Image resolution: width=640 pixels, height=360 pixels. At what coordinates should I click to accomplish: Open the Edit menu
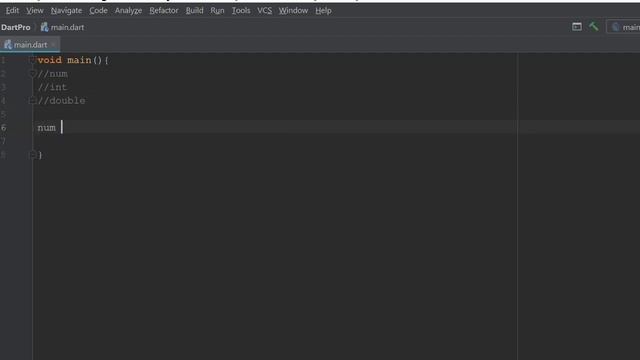click(12, 11)
